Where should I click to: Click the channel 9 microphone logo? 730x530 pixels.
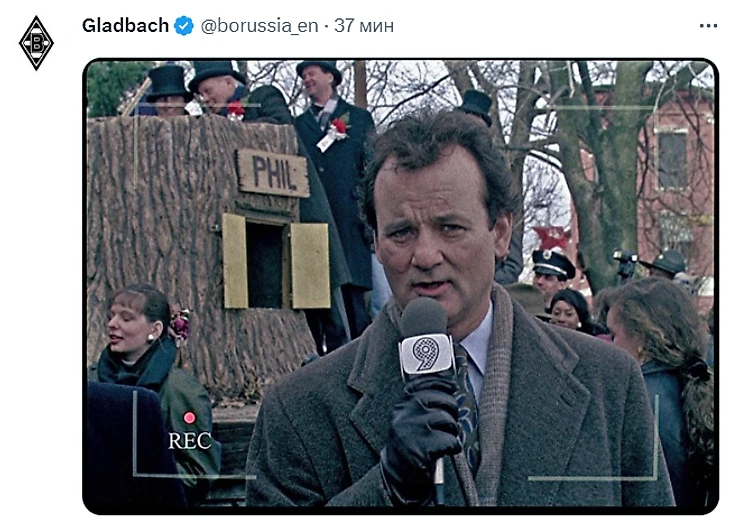pyautogui.click(x=427, y=354)
